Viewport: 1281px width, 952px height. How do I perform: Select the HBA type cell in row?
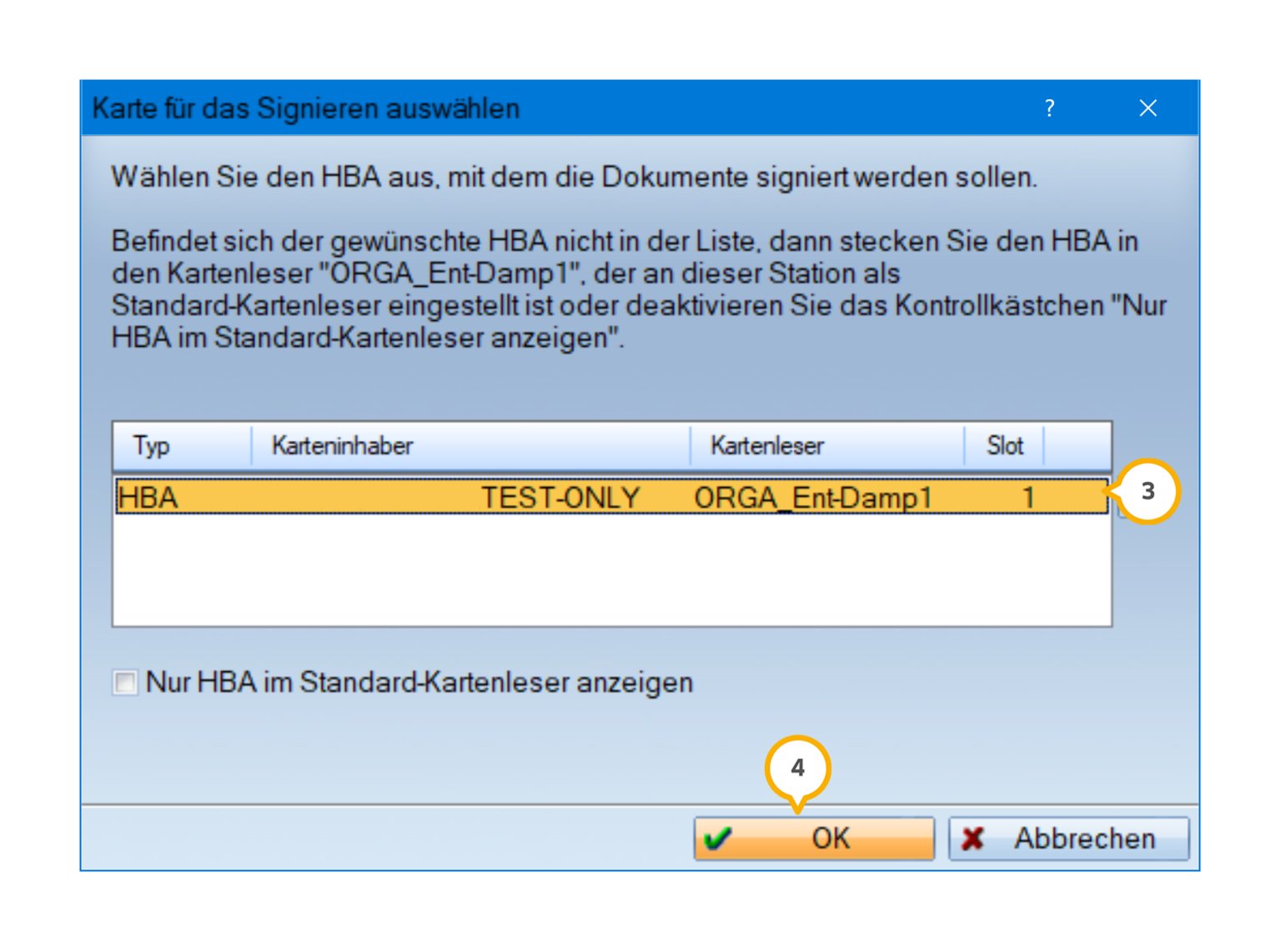148,498
